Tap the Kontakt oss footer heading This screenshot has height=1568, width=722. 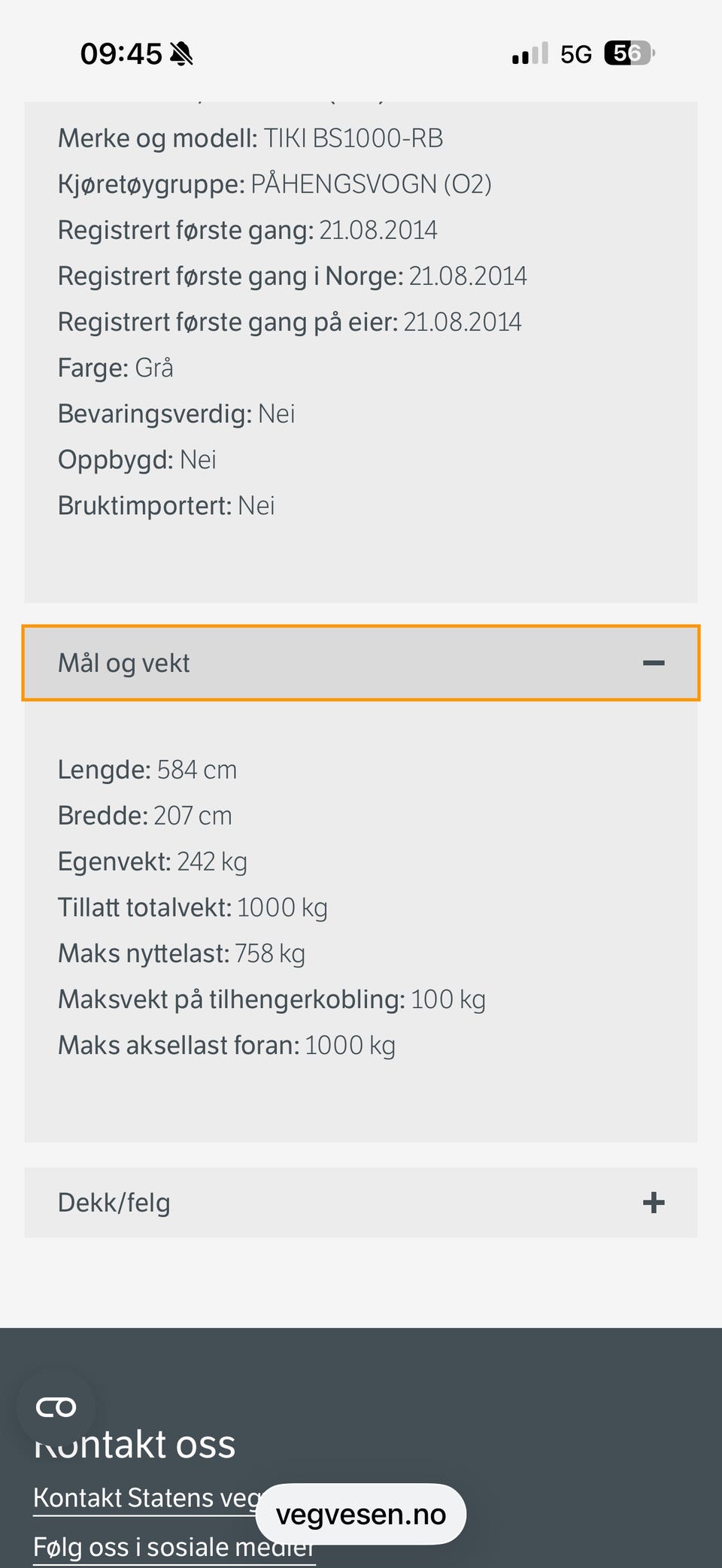coord(135,1444)
